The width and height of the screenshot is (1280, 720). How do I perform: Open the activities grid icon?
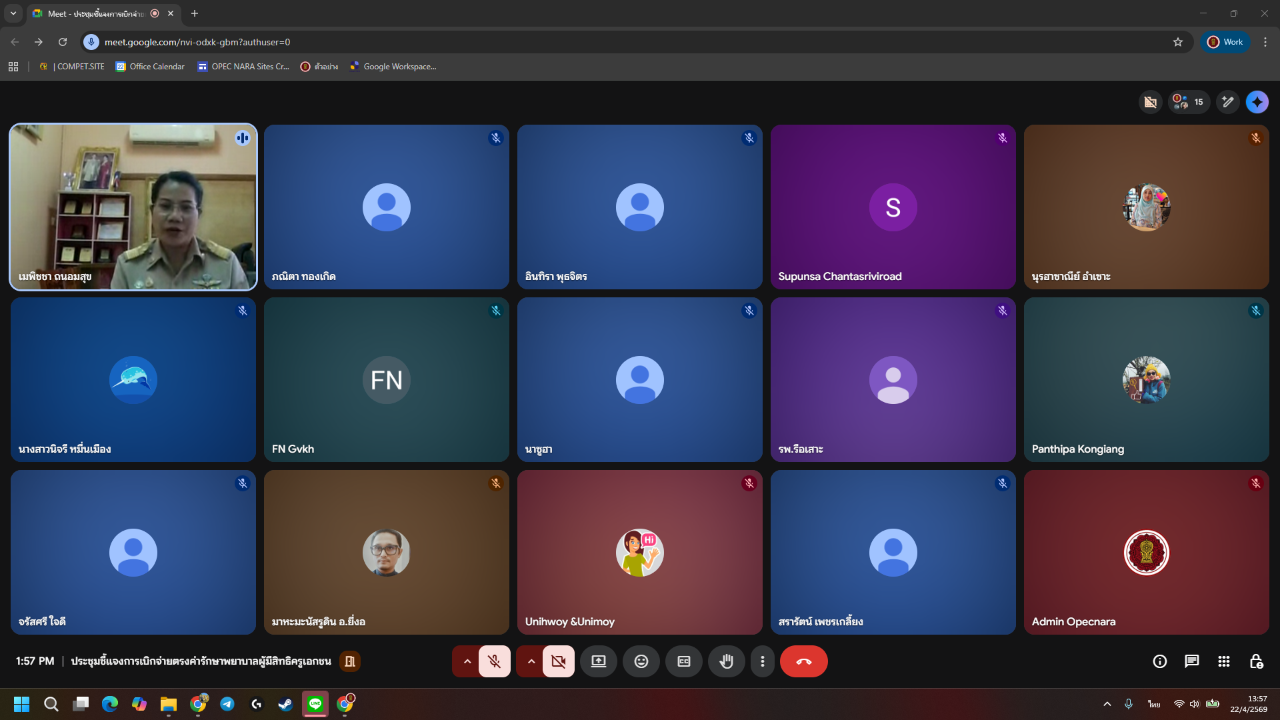1224,661
